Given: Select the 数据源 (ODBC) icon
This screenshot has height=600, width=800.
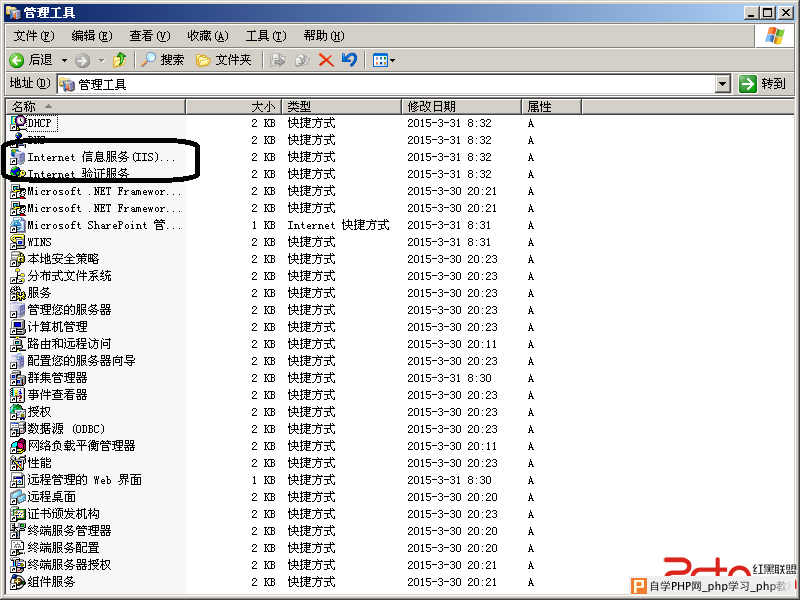Looking at the screenshot, I should pyautogui.click(x=18, y=429).
